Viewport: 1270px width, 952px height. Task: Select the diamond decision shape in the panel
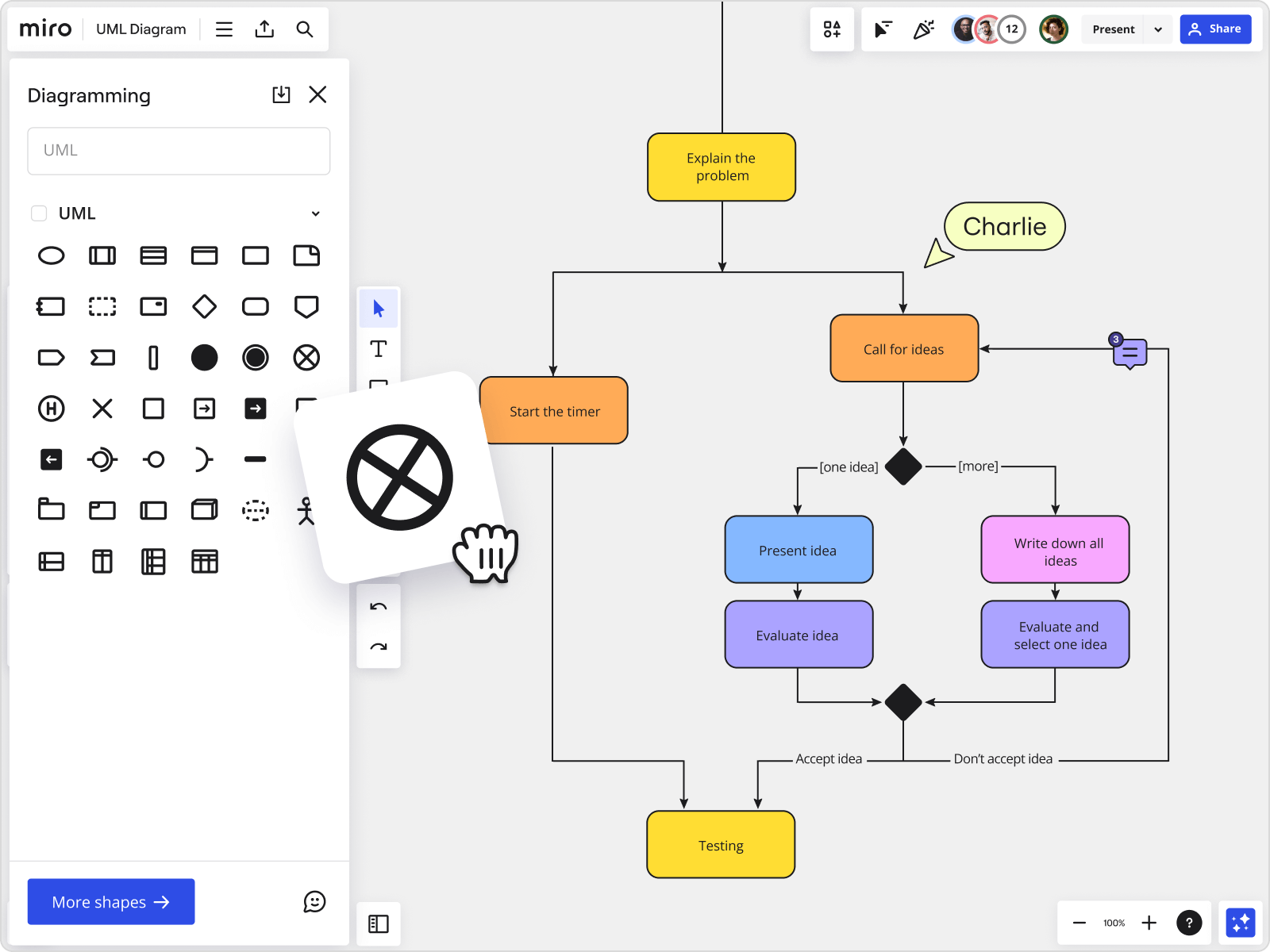[x=204, y=306]
